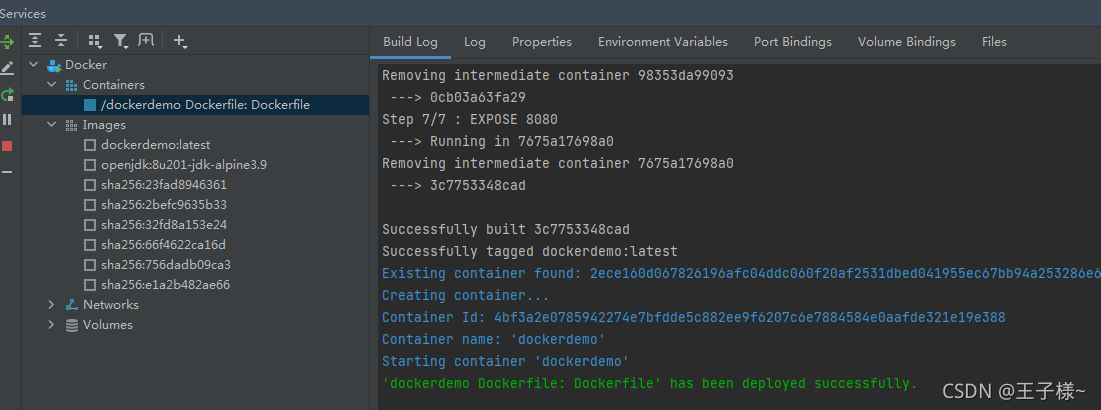
Task: Click the green Redeploy icon in sidebar
Action: click(7, 94)
